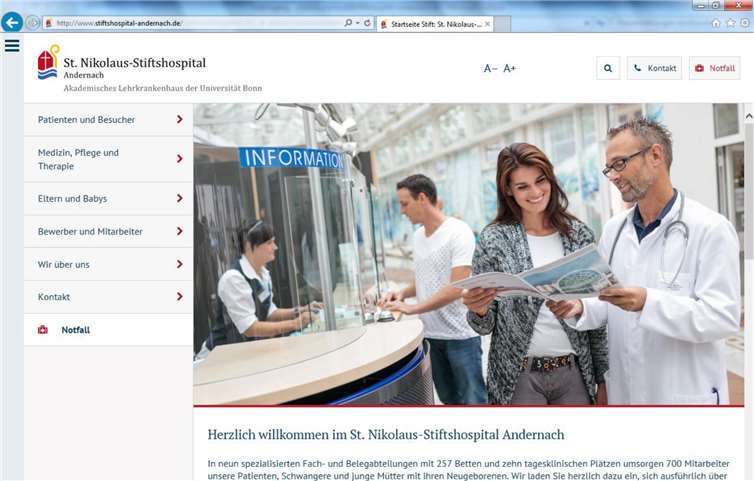Open 'Wir über uns' menu item
754x481 pixels.
coord(108,264)
